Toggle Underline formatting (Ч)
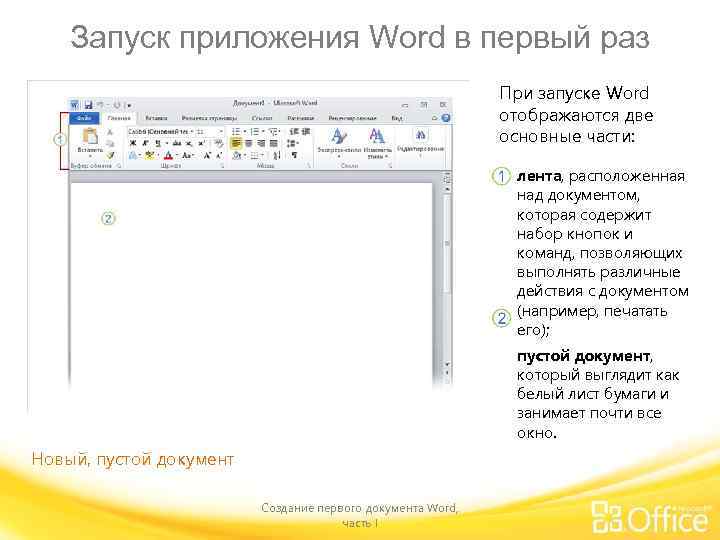The width and height of the screenshot is (720, 540). (x=158, y=143)
